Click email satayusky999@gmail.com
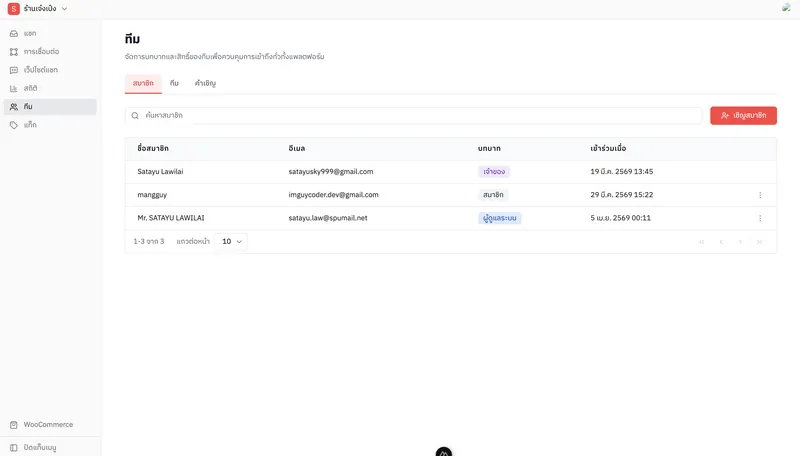 (x=331, y=171)
